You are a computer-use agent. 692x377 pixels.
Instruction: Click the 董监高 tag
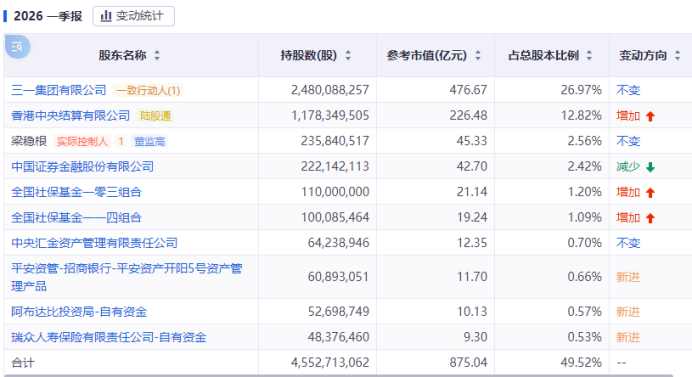(150, 141)
